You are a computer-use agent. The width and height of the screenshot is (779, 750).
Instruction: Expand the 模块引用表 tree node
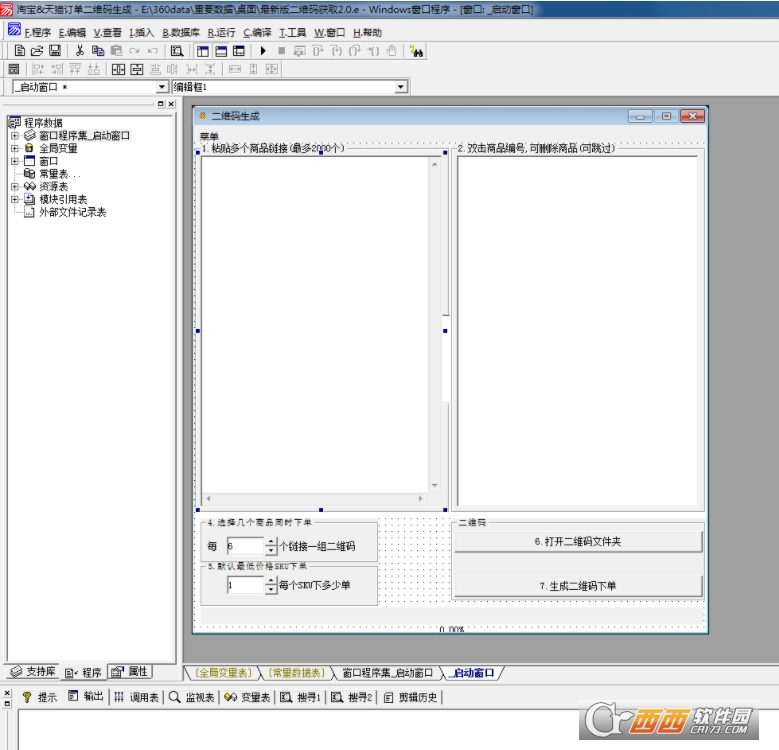tap(15, 199)
